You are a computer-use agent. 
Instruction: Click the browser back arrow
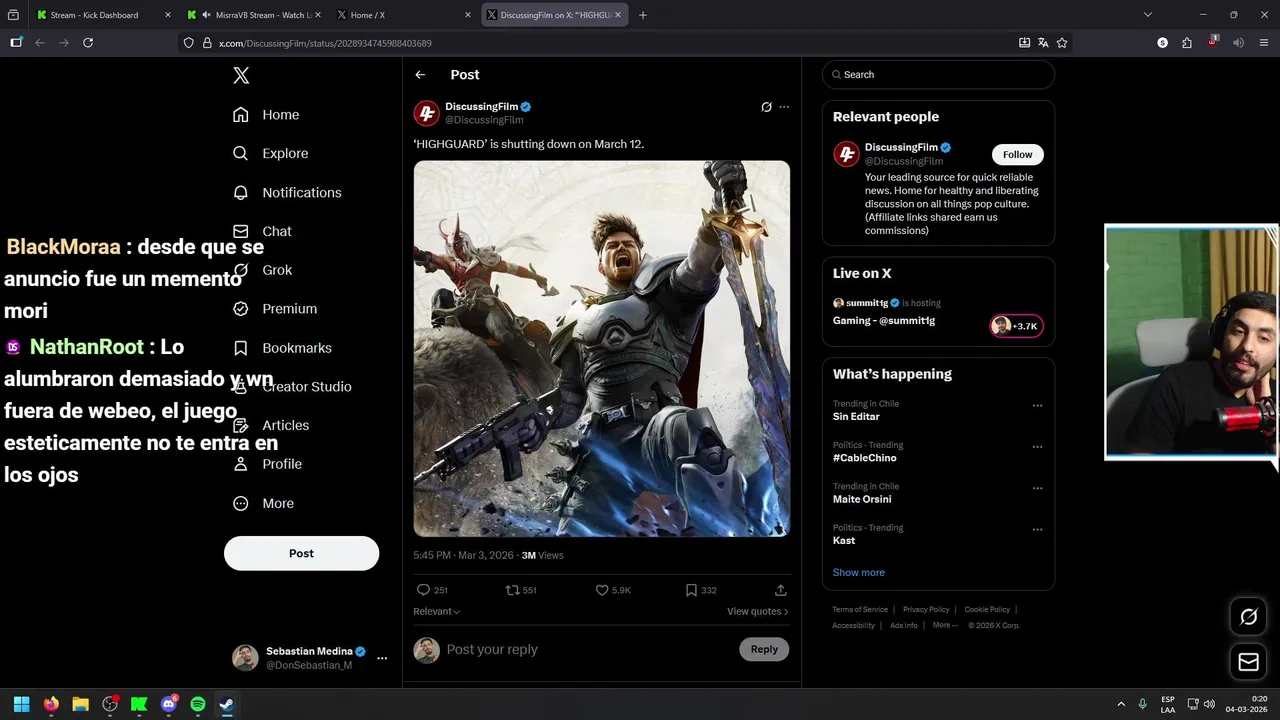click(40, 43)
